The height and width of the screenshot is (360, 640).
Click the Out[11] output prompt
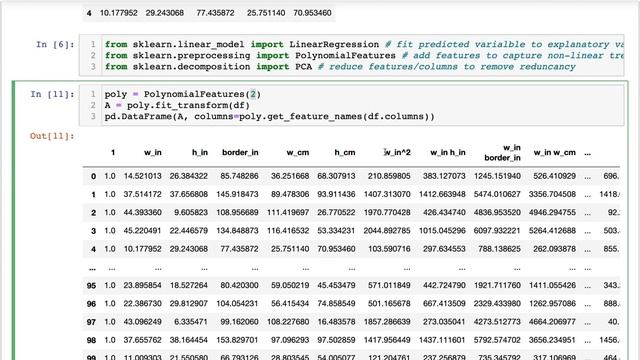[x=53, y=136]
